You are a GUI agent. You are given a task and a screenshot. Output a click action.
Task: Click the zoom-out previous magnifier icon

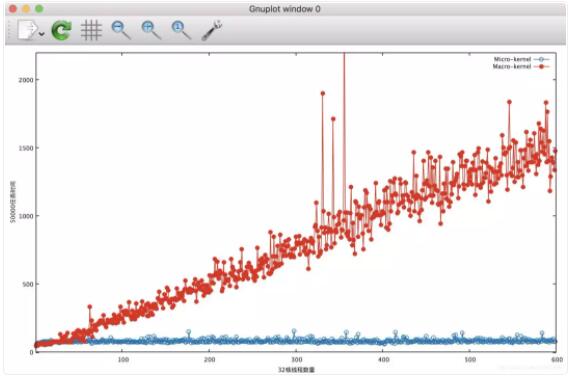(121, 30)
